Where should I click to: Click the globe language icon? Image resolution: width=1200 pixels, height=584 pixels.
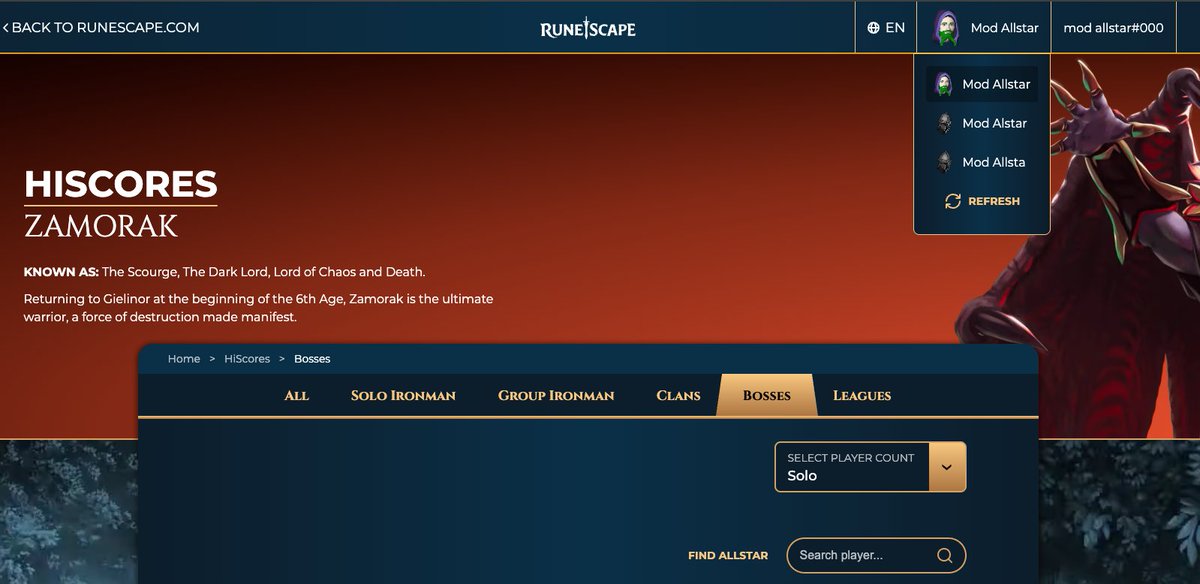click(873, 28)
